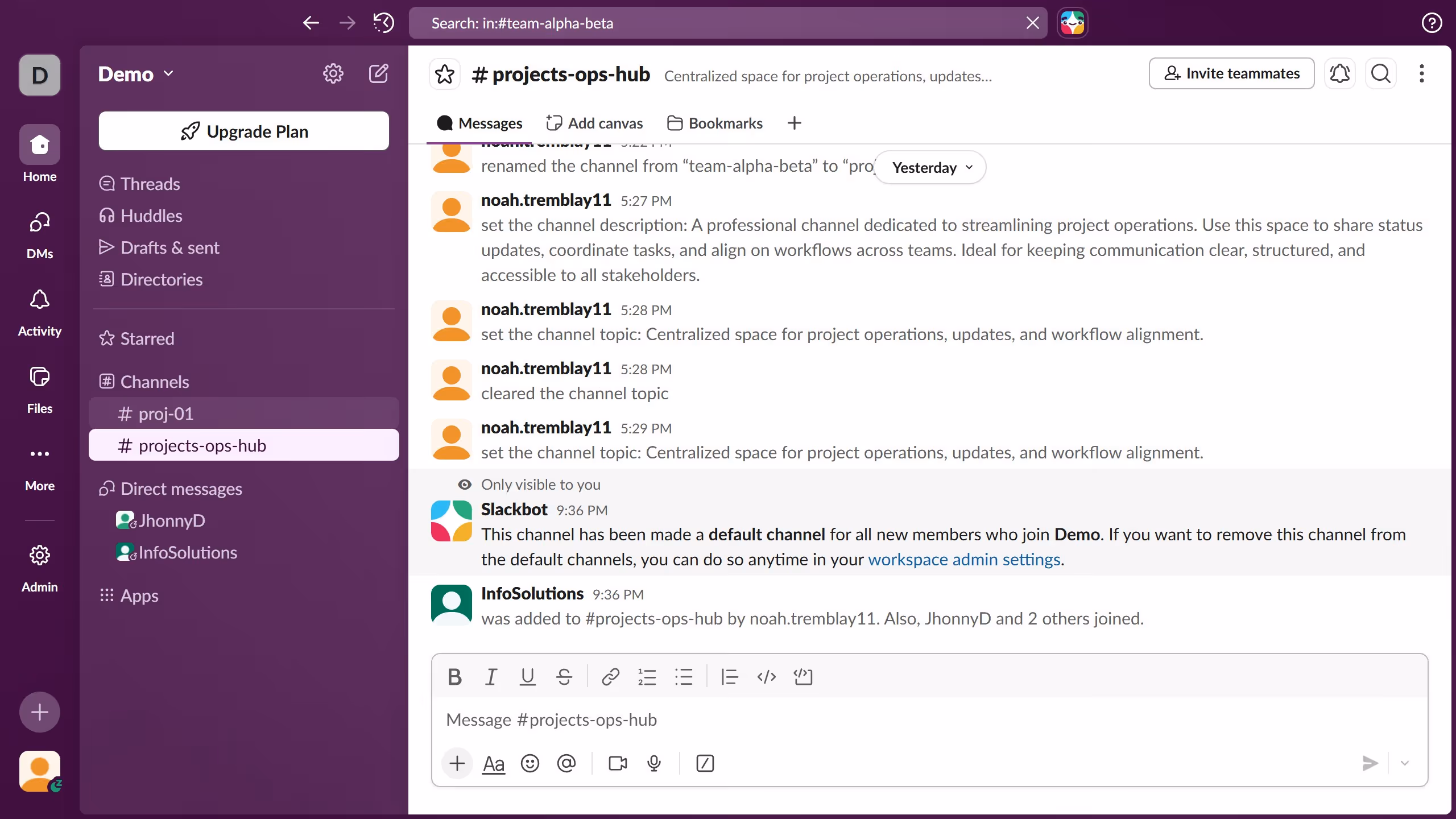Click the round plus create button
The width and height of the screenshot is (1456, 819).
pos(40,712)
